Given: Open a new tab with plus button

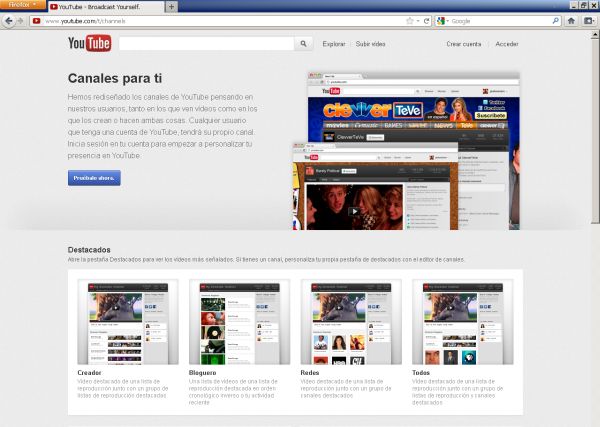Looking at the screenshot, I should click(x=171, y=7).
